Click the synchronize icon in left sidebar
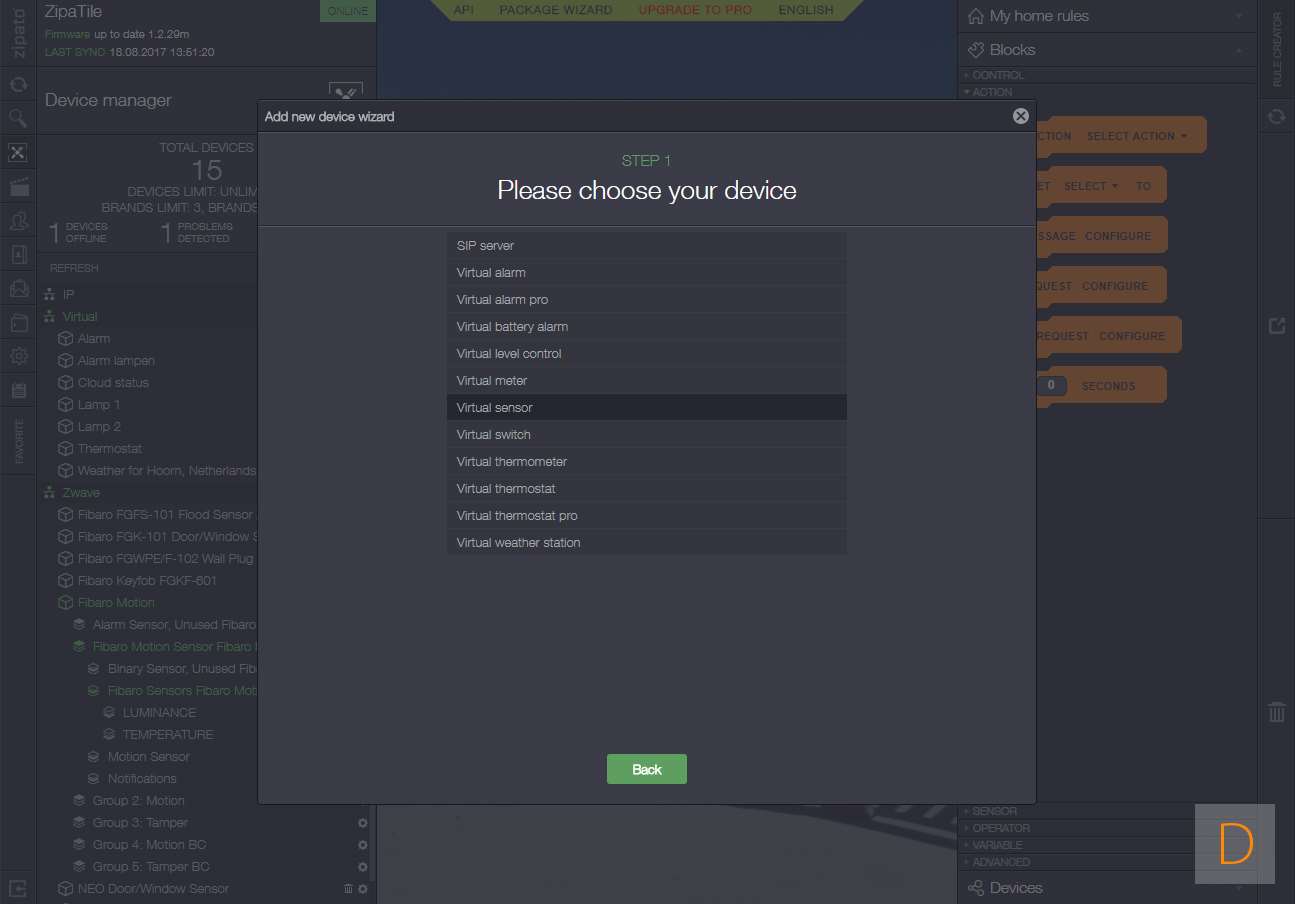 click(18, 85)
